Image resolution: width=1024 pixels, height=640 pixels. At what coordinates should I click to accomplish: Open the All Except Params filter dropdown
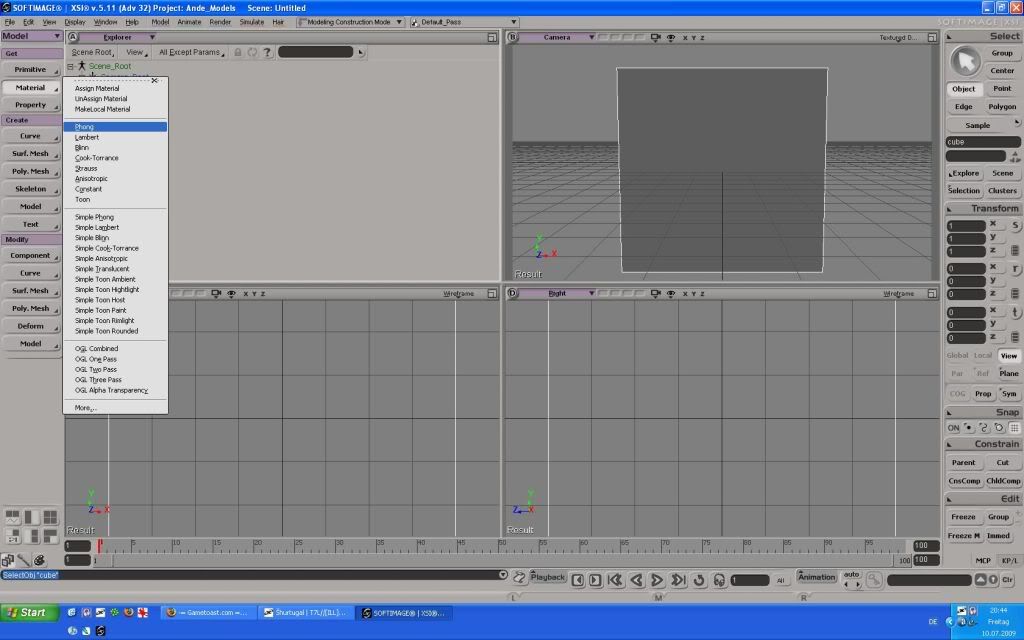point(191,52)
